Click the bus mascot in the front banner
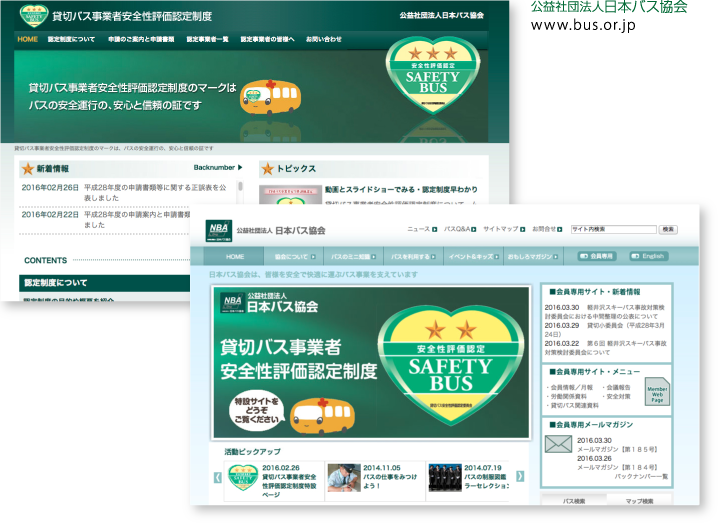The width and height of the screenshot is (720, 525). click(x=324, y=416)
